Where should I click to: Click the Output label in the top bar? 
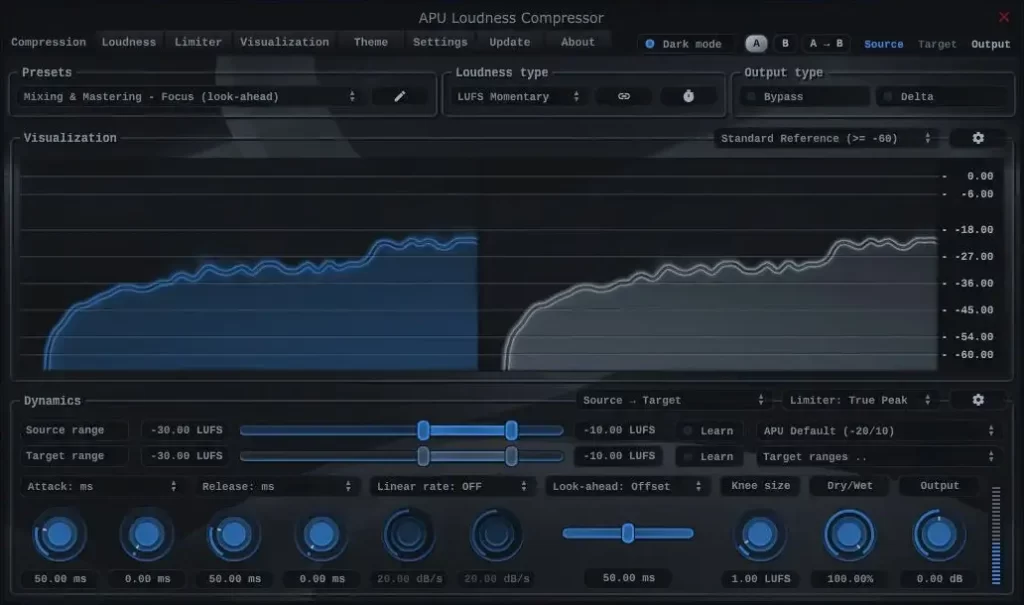click(991, 43)
